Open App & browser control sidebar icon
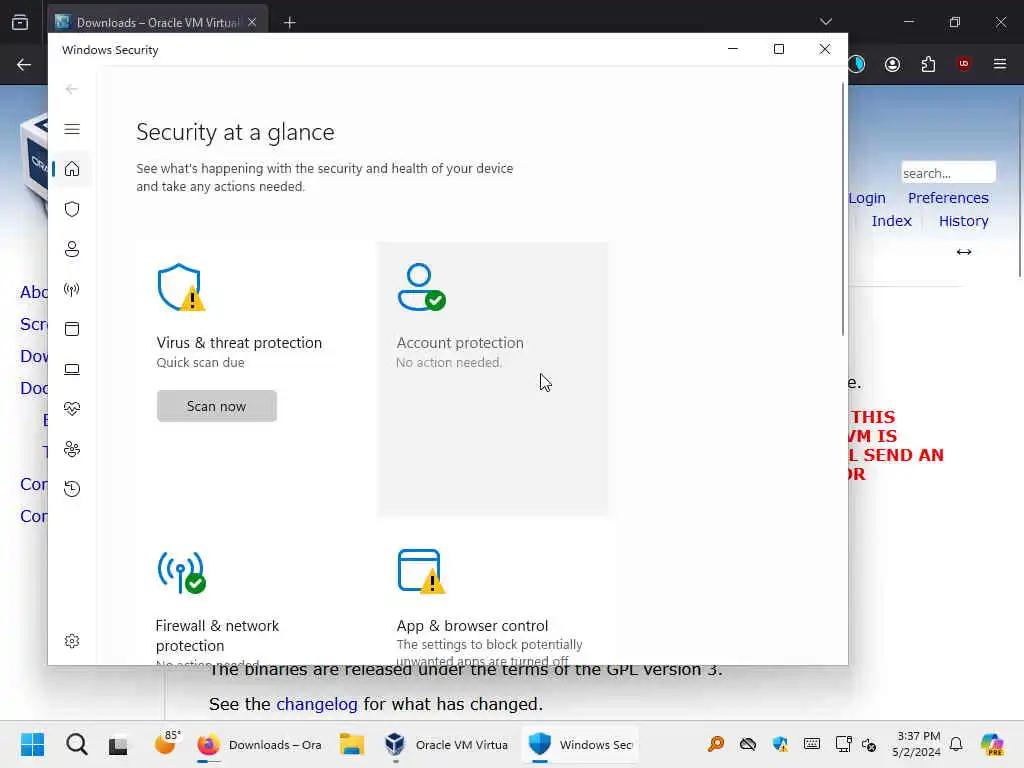1024x768 pixels. tap(72, 329)
